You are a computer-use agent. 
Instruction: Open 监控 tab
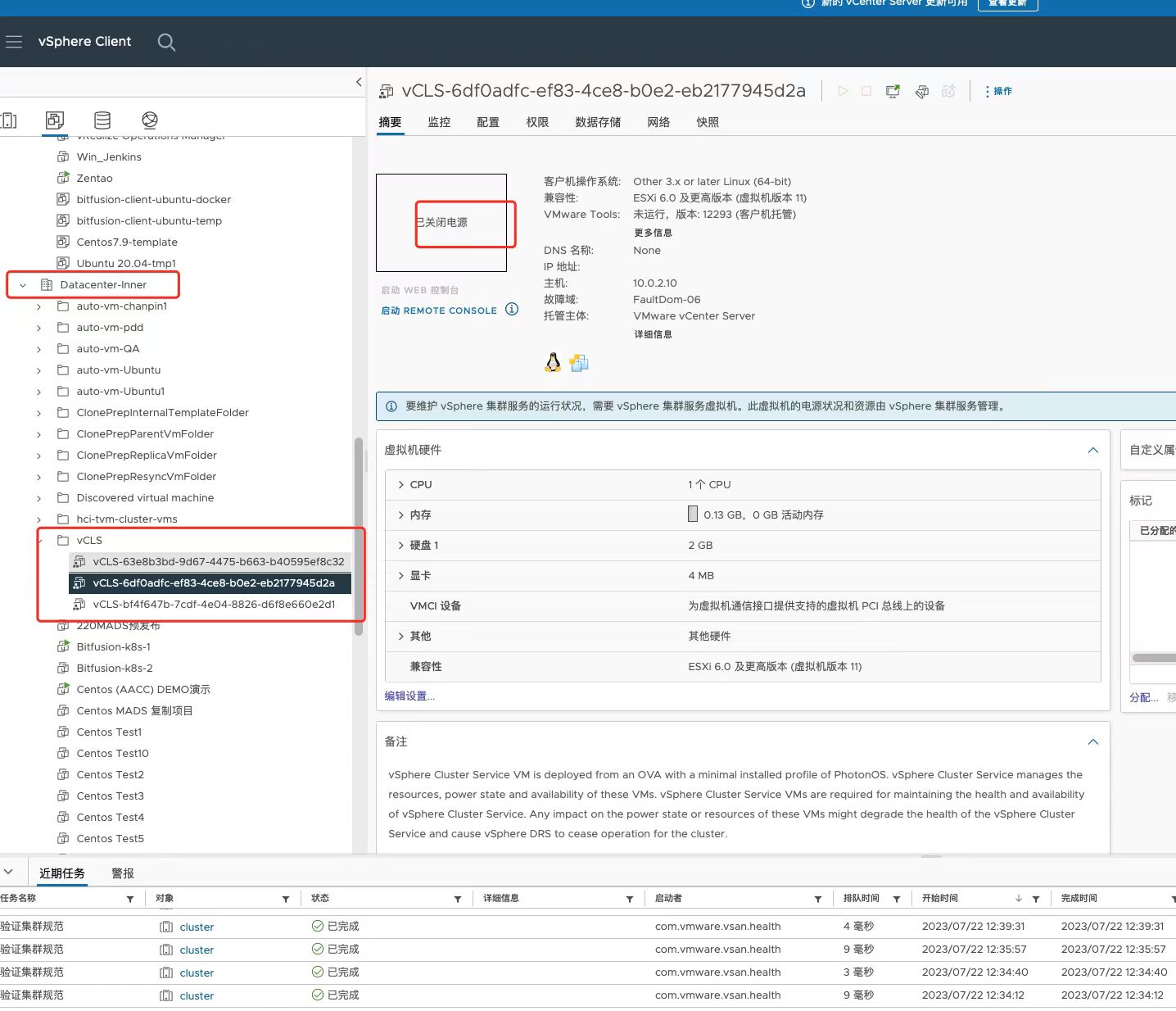click(439, 122)
